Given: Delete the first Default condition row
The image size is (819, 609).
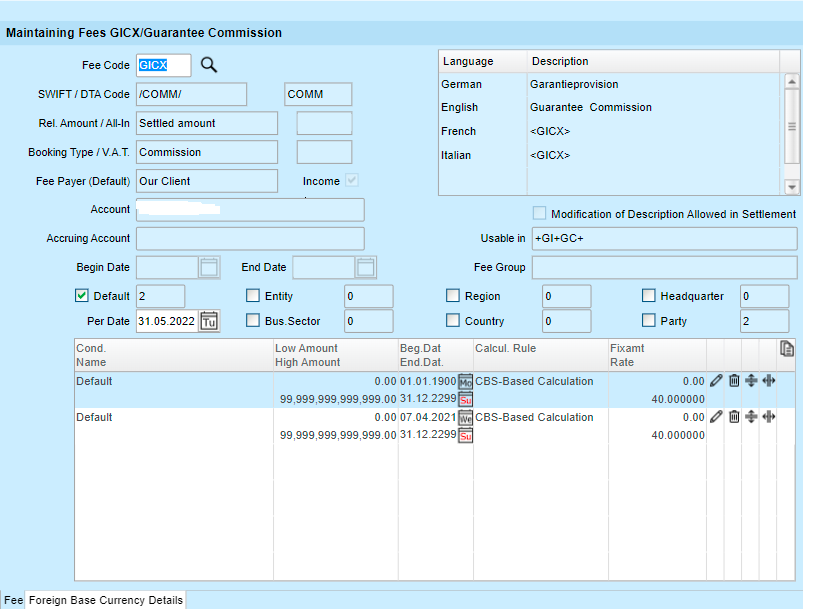Looking at the screenshot, I should pos(734,381).
